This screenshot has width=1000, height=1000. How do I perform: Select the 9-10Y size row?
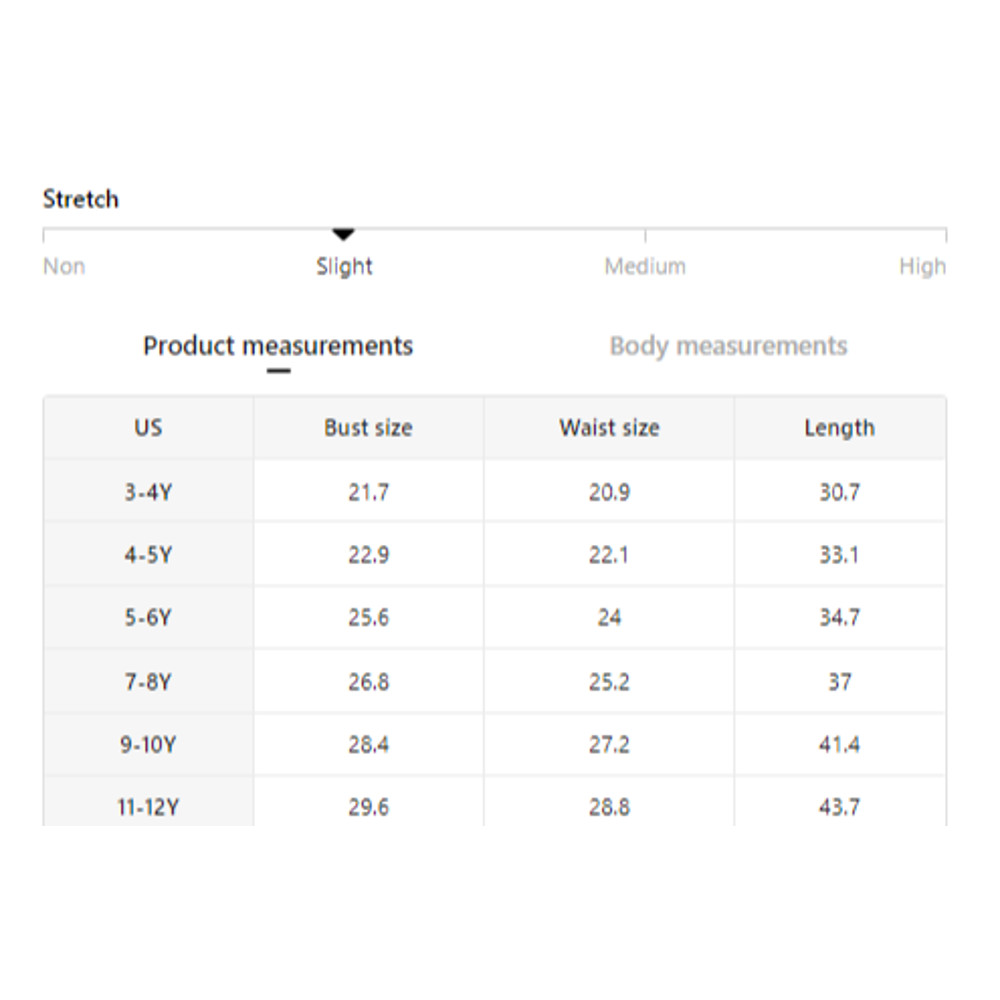[148, 745]
